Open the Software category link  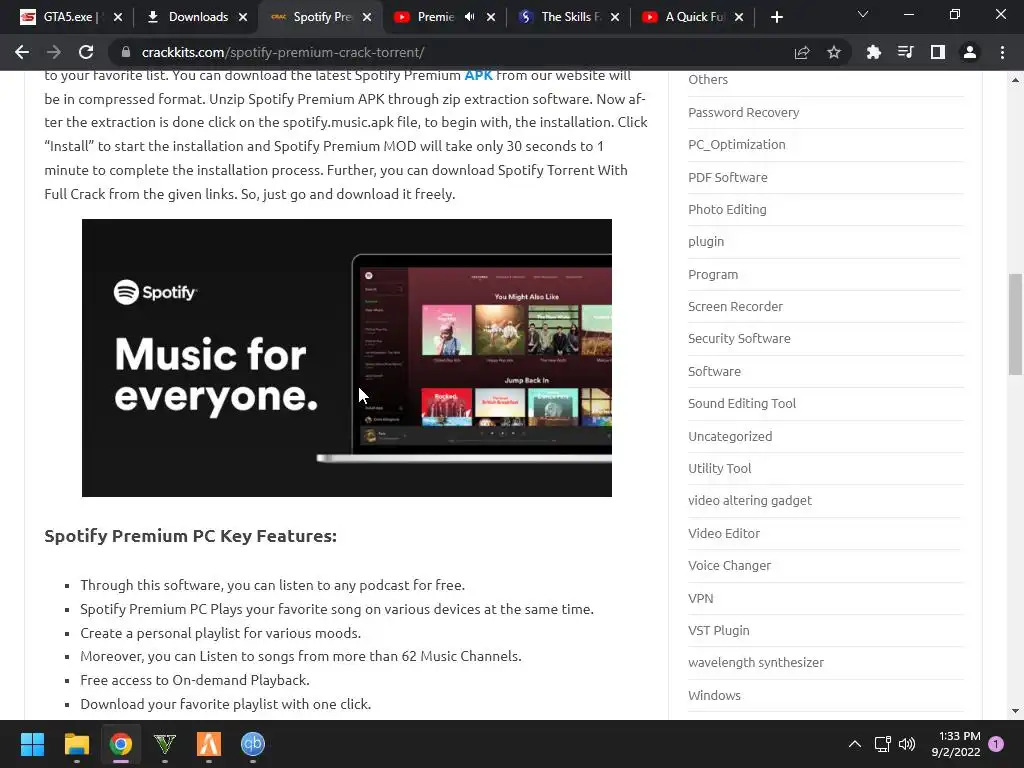tap(714, 371)
